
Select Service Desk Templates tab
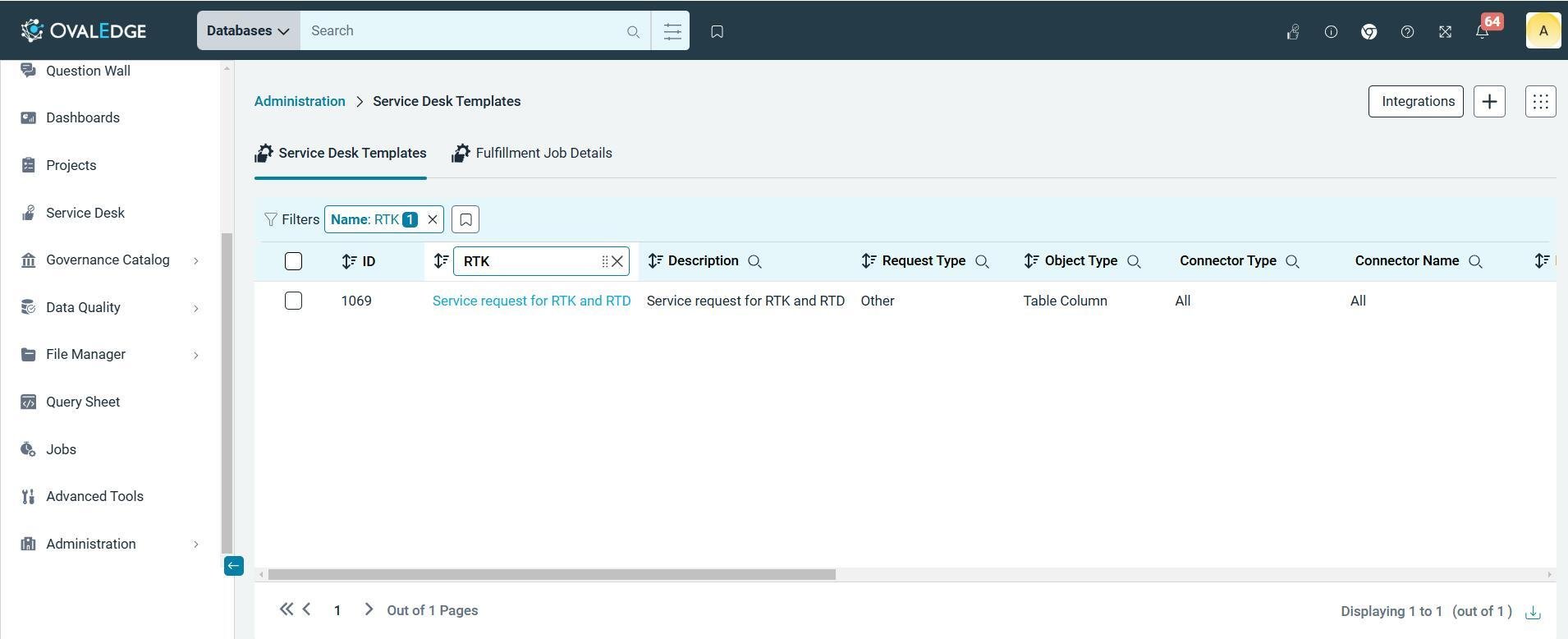[x=341, y=153]
